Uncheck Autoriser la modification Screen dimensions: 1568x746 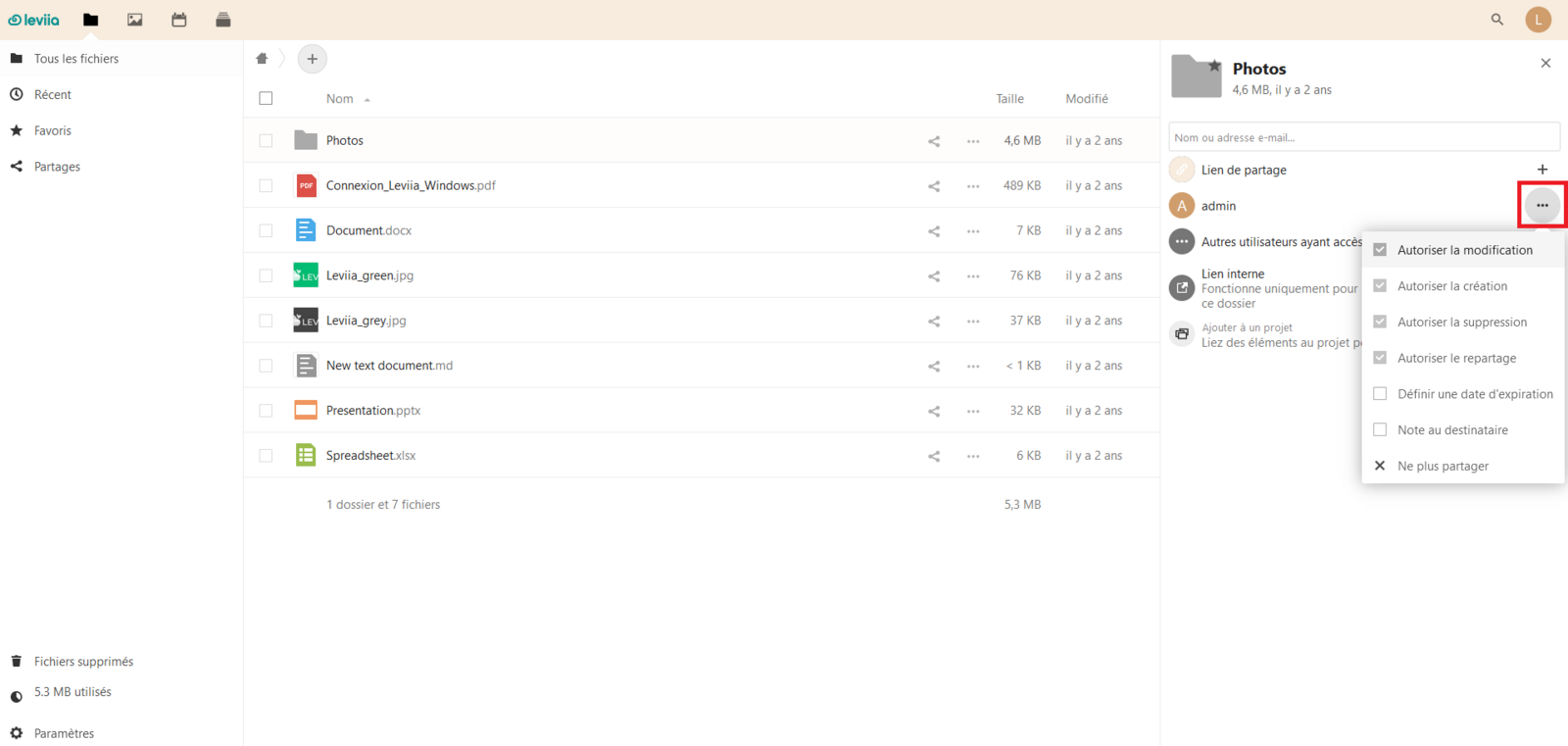(x=1380, y=250)
